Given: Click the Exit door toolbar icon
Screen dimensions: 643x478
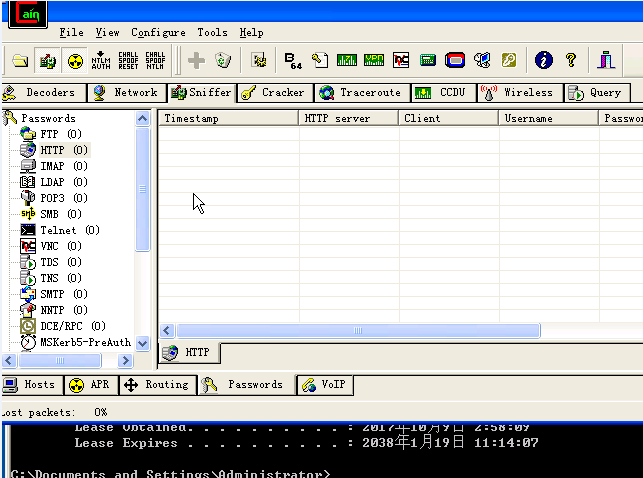Looking at the screenshot, I should 606,61.
